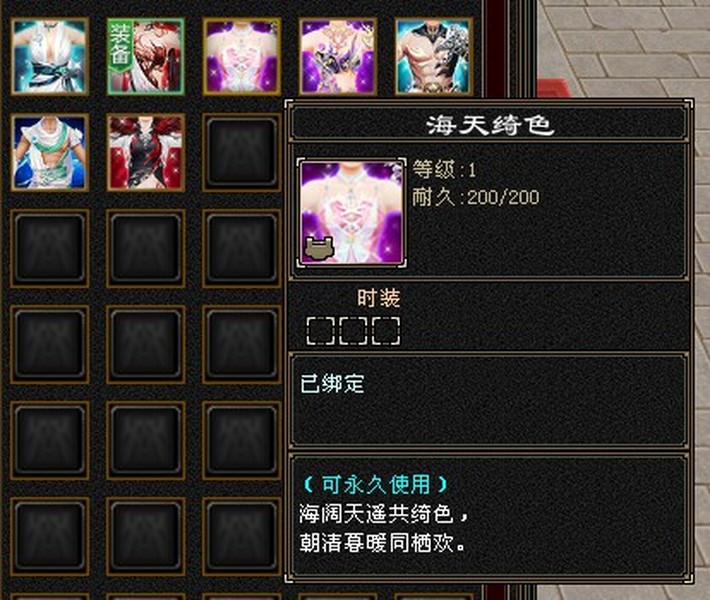
Task: Select the pink-purple 海天绮色 costume in inventory
Action: click(x=242, y=56)
